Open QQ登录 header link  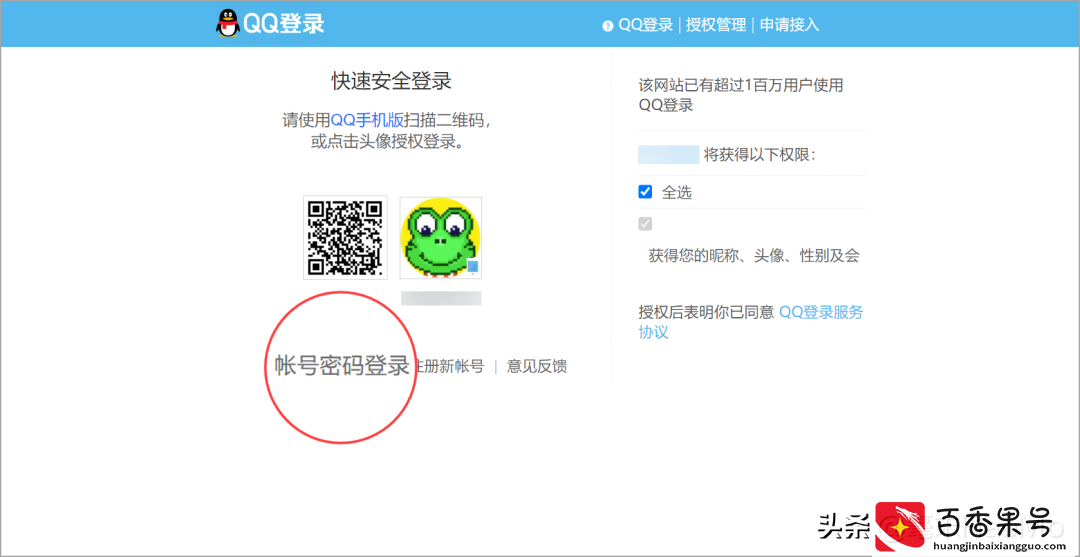click(645, 25)
